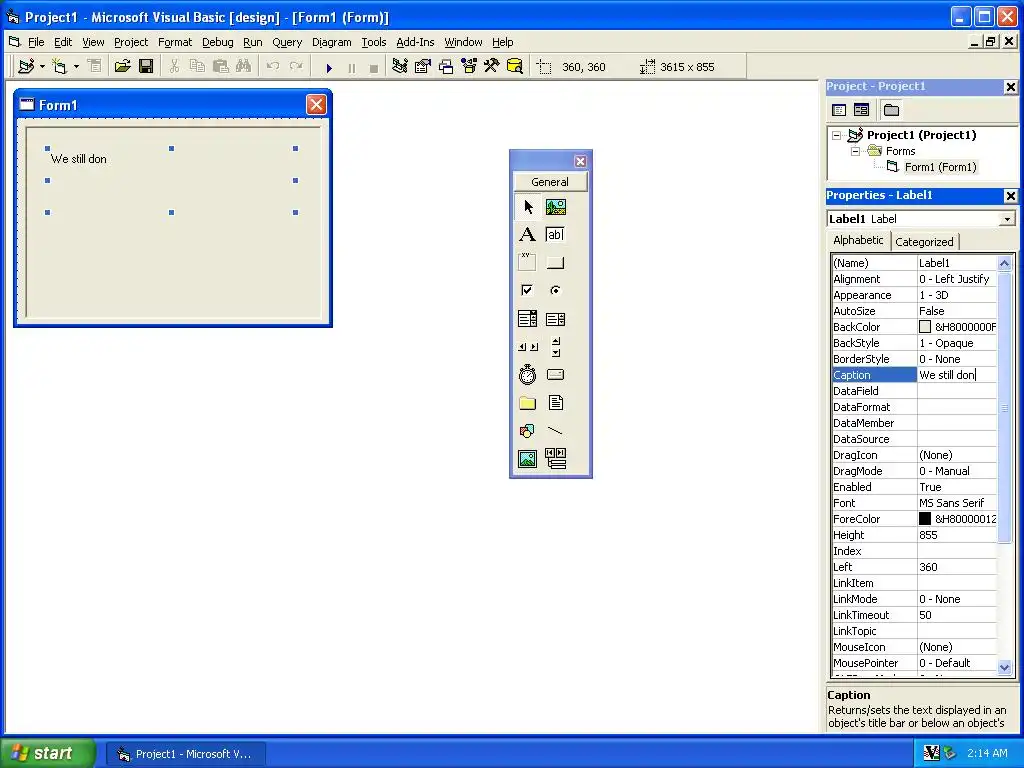Select the Shape tool in toolbox
1024x768 pixels.
[x=528, y=431]
